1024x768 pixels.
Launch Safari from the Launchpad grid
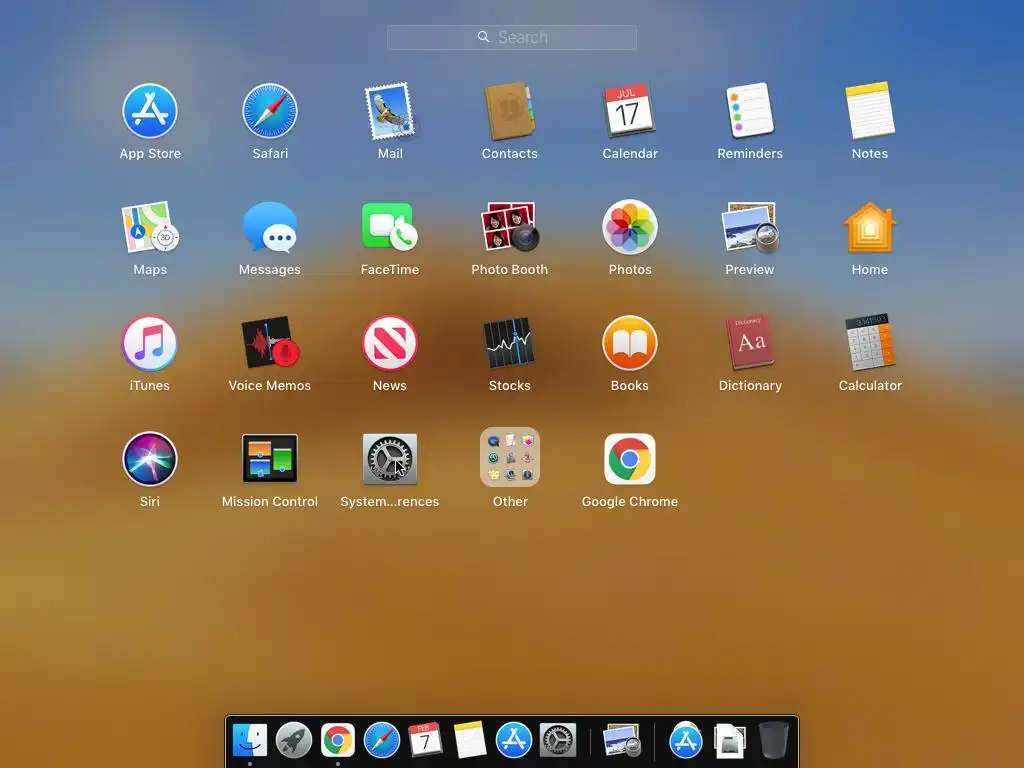pos(270,111)
